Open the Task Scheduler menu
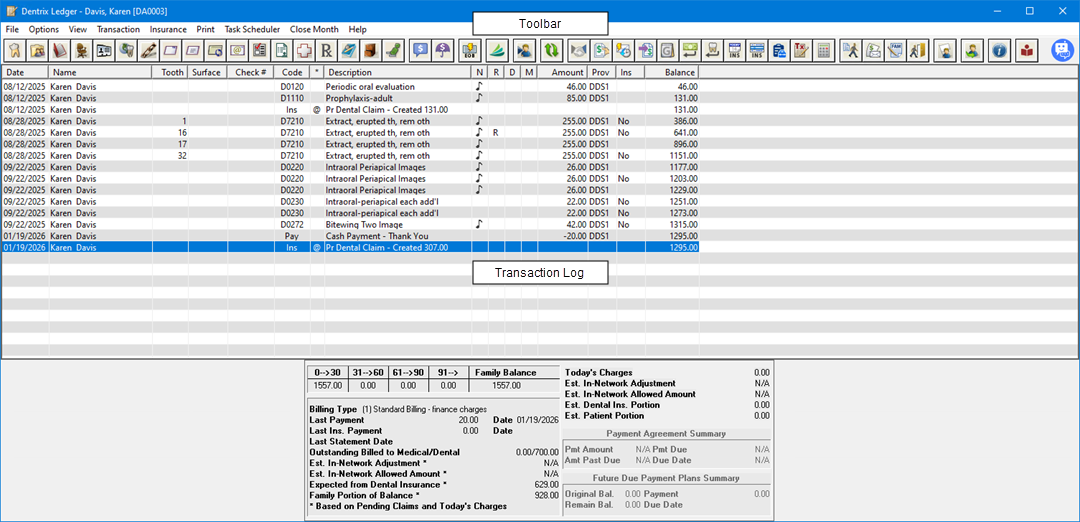The width and height of the screenshot is (1080, 522). coord(252,29)
